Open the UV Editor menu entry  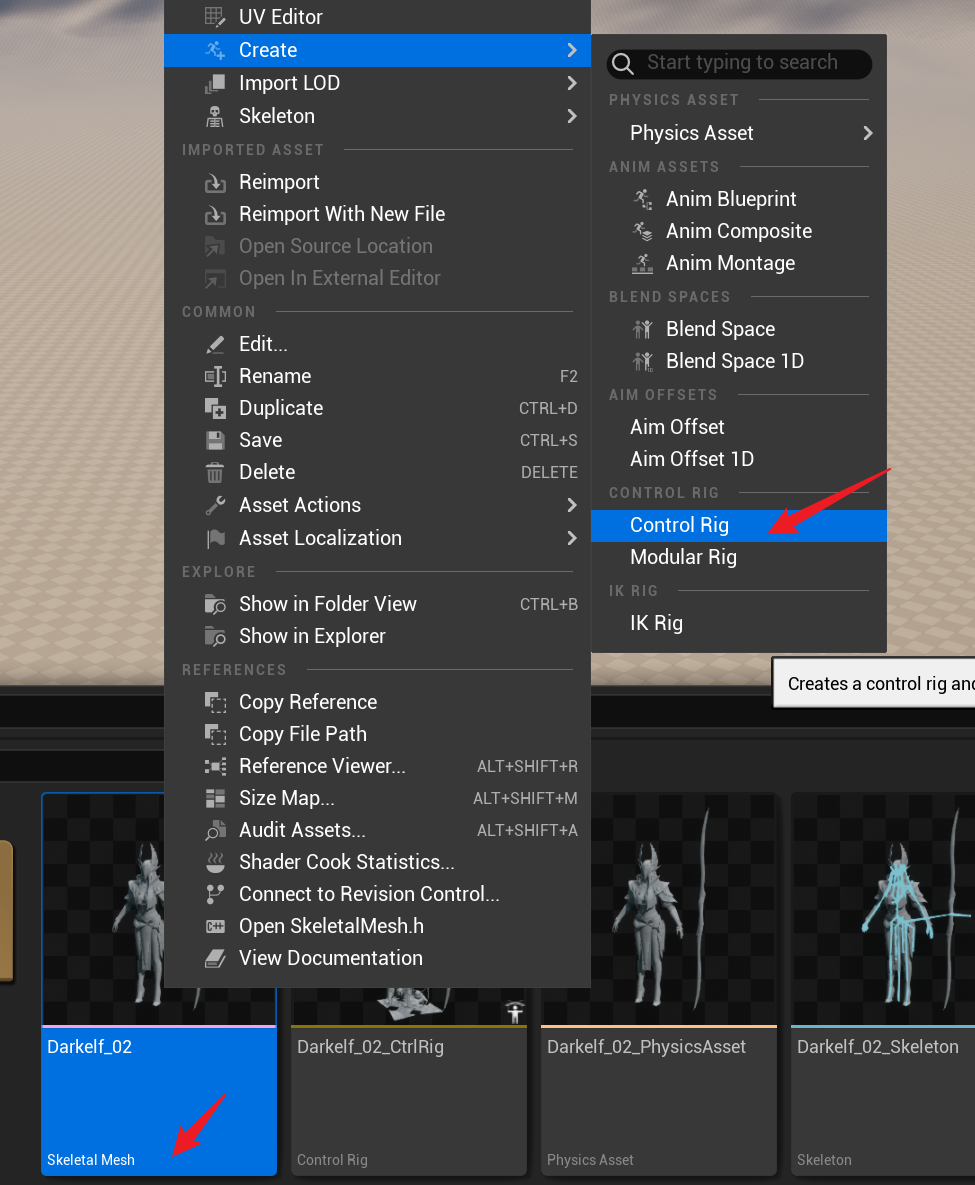coord(377,17)
